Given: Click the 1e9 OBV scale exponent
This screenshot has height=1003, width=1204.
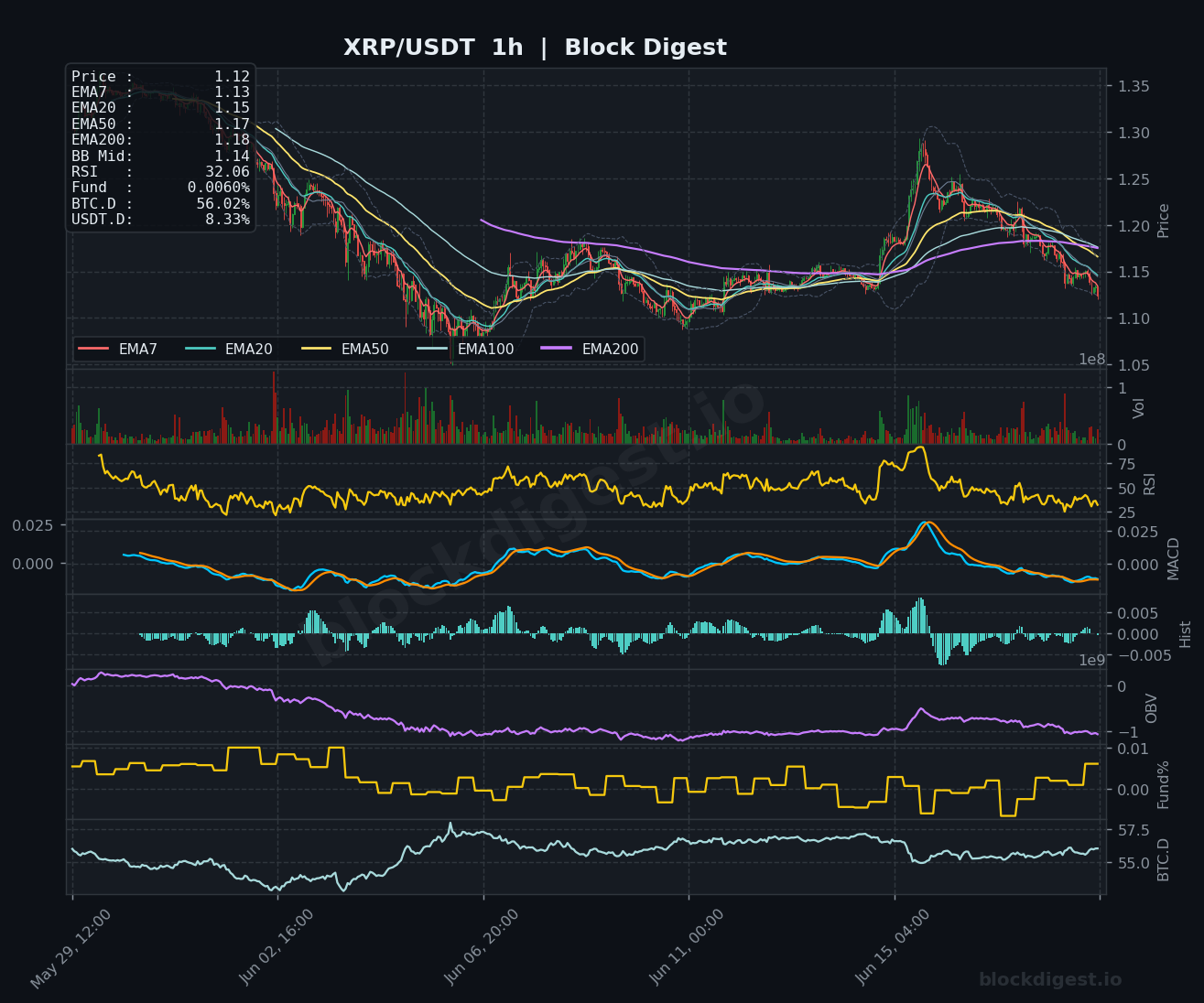Looking at the screenshot, I should point(1091,660).
